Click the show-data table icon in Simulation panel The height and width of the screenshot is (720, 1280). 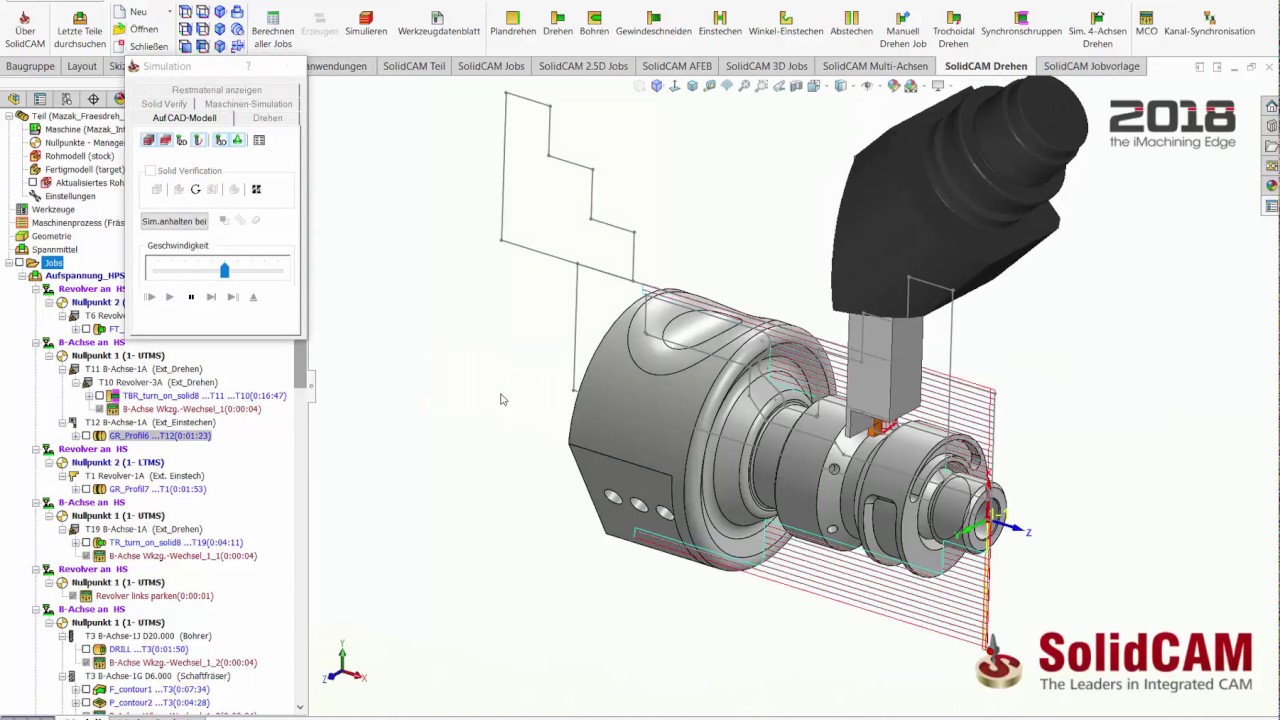coord(259,140)
